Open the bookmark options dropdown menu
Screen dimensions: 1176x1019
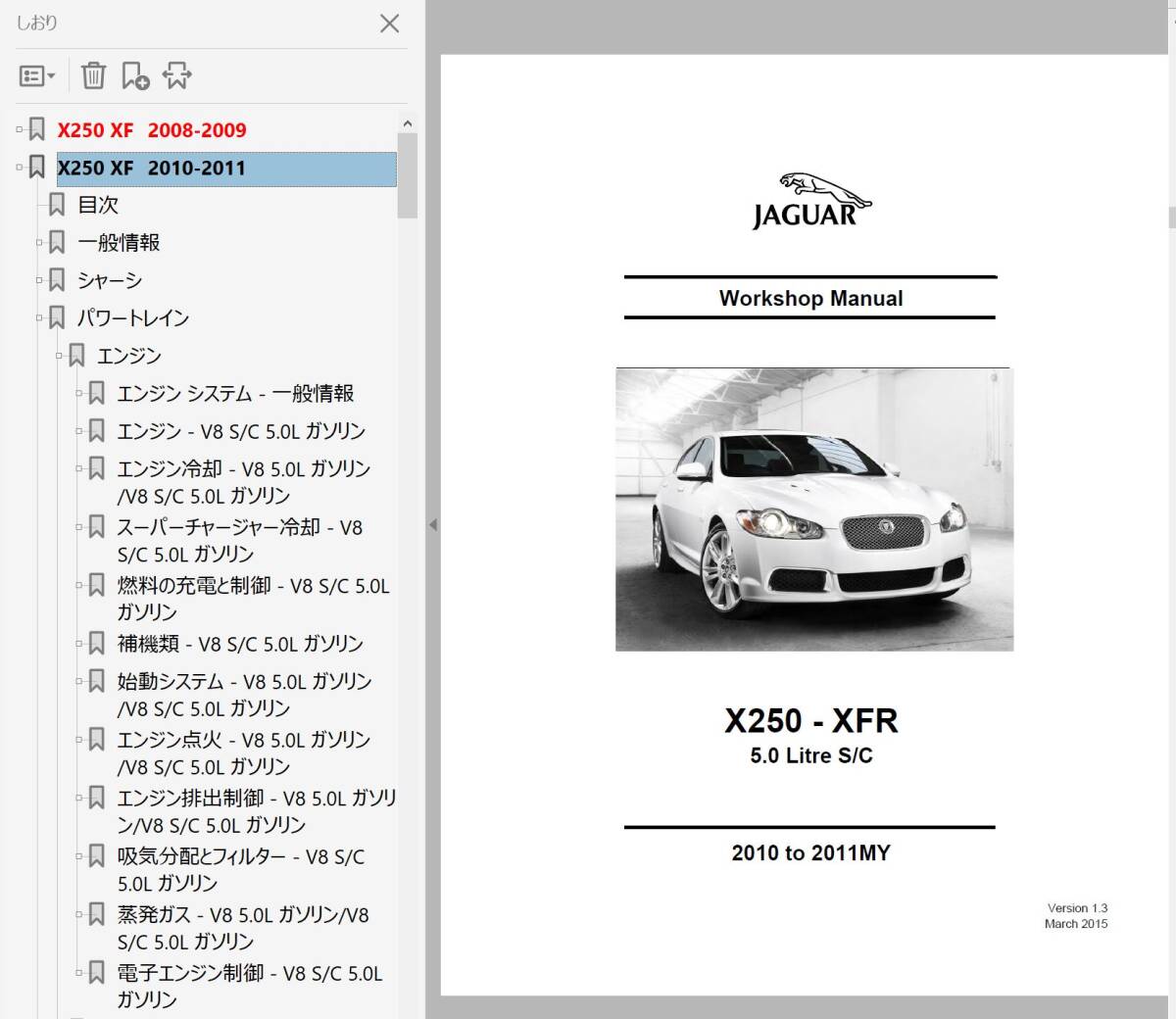point(37,75)
